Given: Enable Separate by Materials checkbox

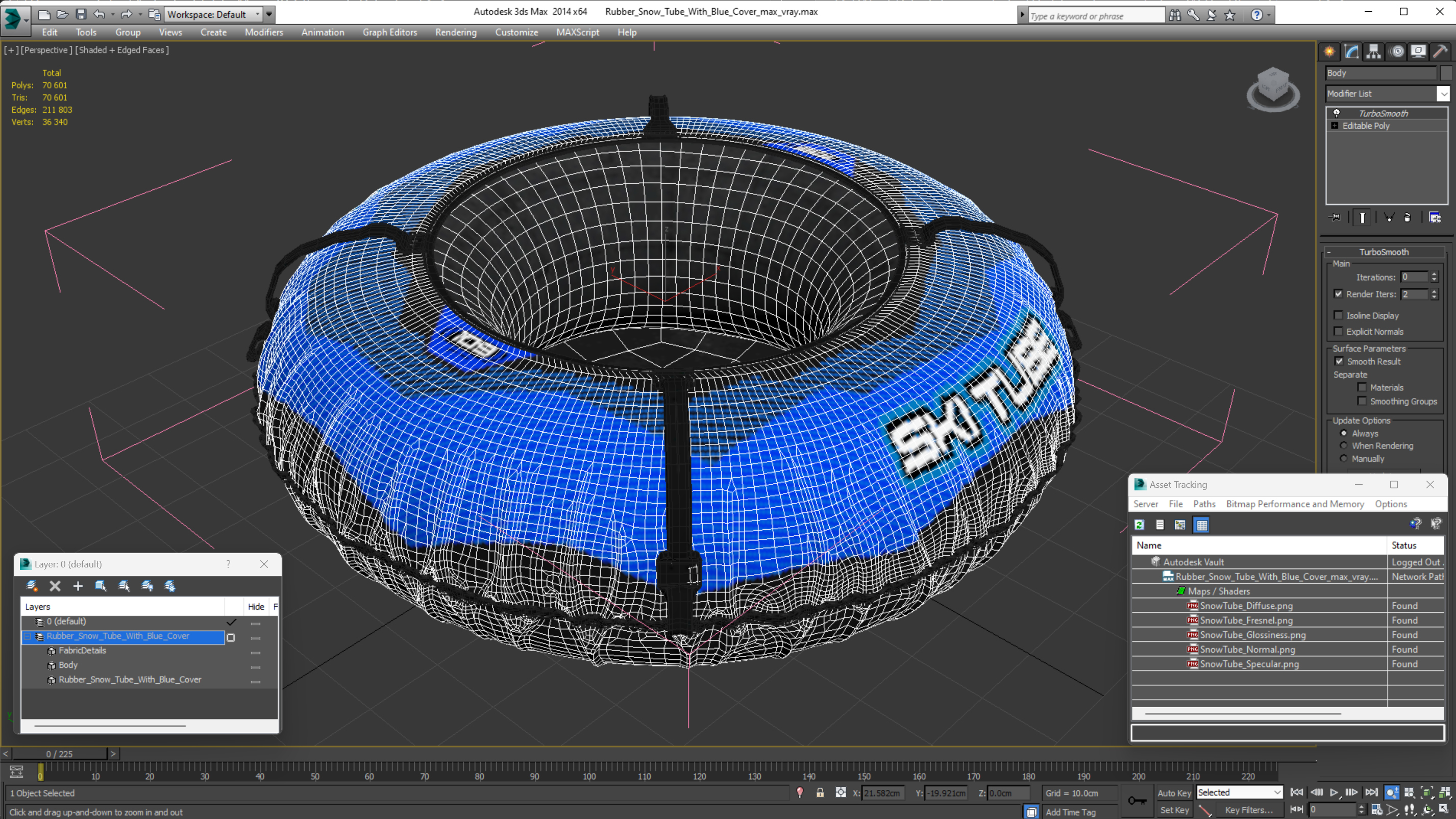Looking at the screenshot, I should point(1362,387).
